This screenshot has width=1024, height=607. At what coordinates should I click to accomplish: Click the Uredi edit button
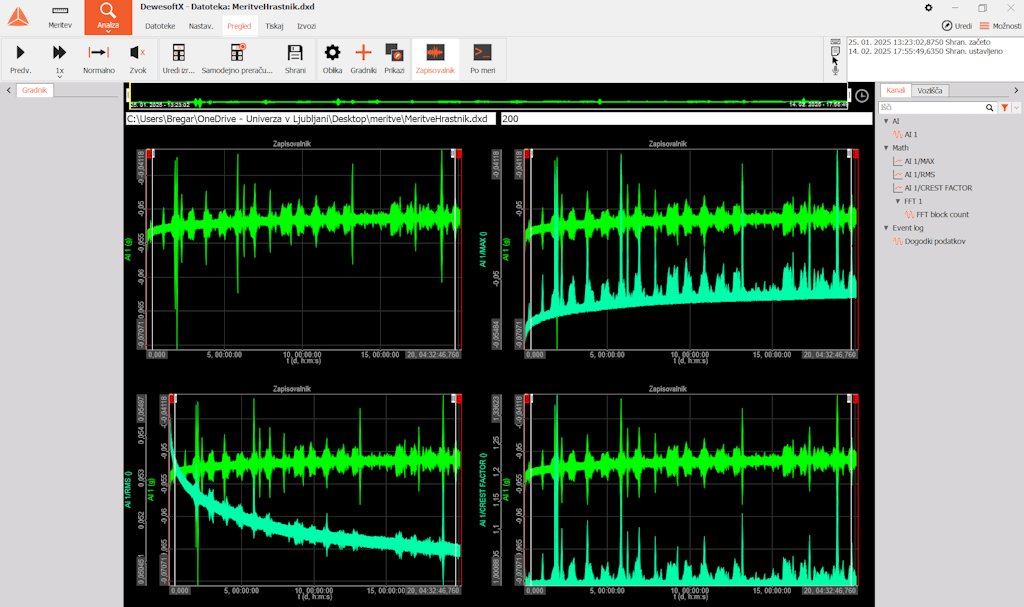tap(957, 25)
